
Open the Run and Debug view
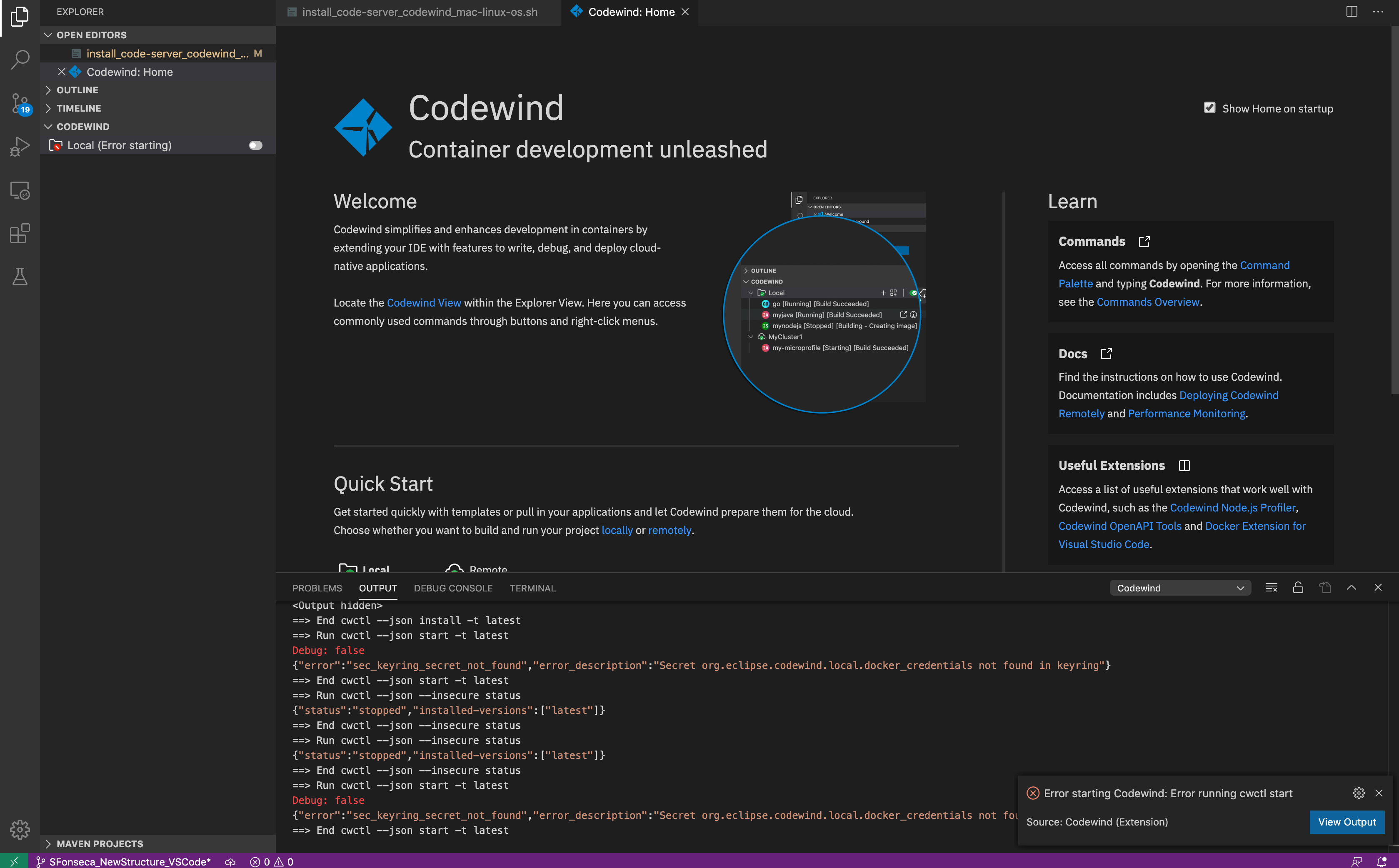19,146
